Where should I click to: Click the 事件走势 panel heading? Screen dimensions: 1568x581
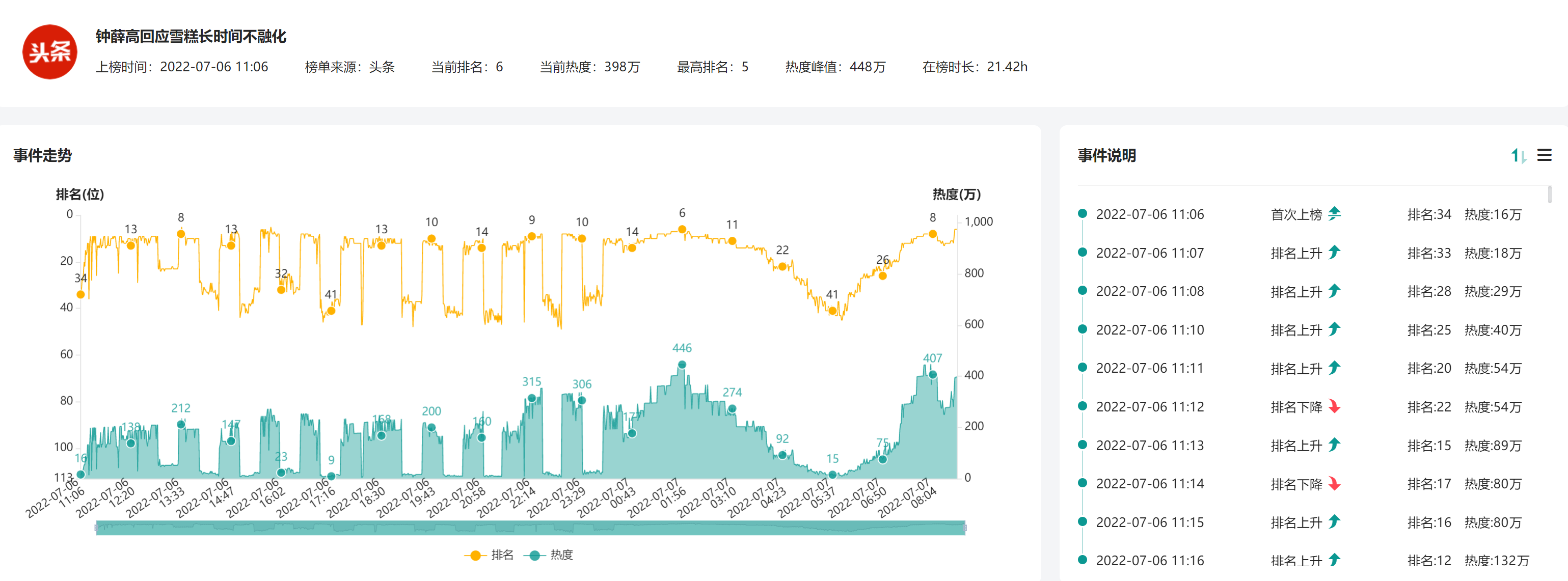43,156
